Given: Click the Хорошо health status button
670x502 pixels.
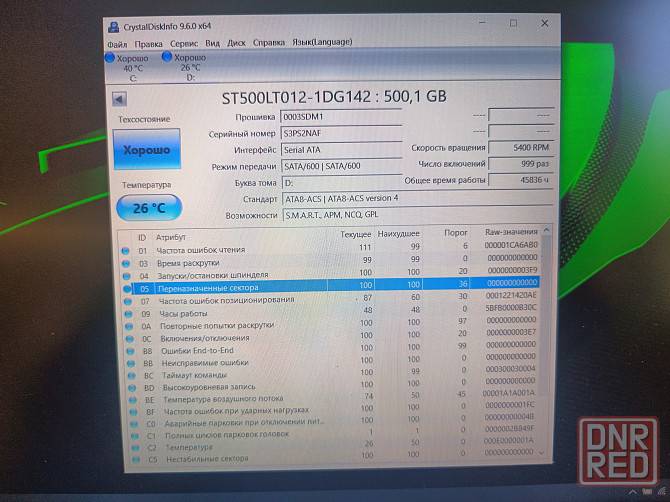Looking at the screenshot, I should click(147, 149).
